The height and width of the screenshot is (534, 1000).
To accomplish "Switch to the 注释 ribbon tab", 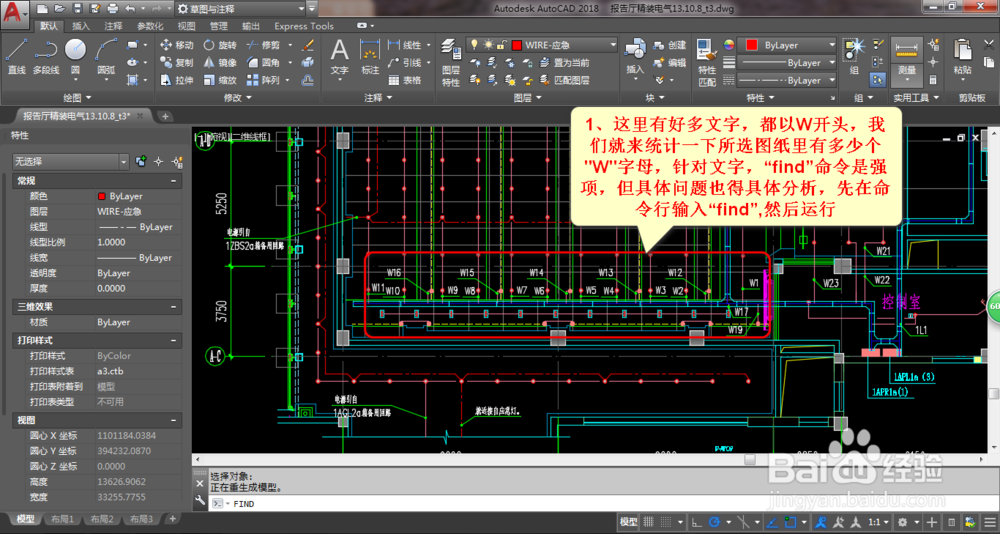I will click(x=114, y=26).
